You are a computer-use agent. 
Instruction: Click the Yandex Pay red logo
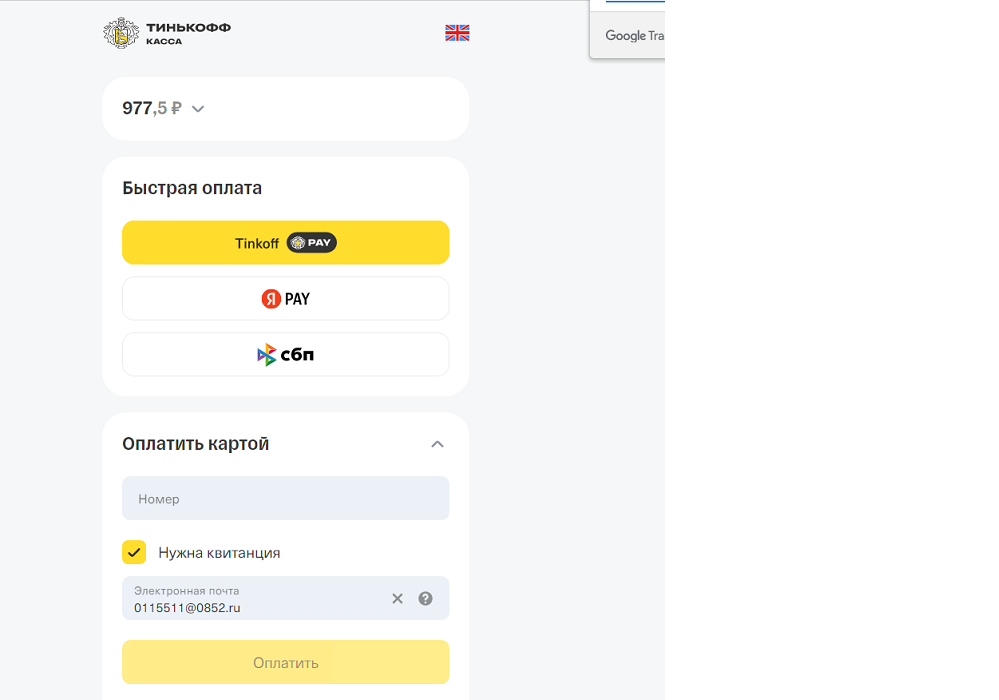tap(271, 299)
